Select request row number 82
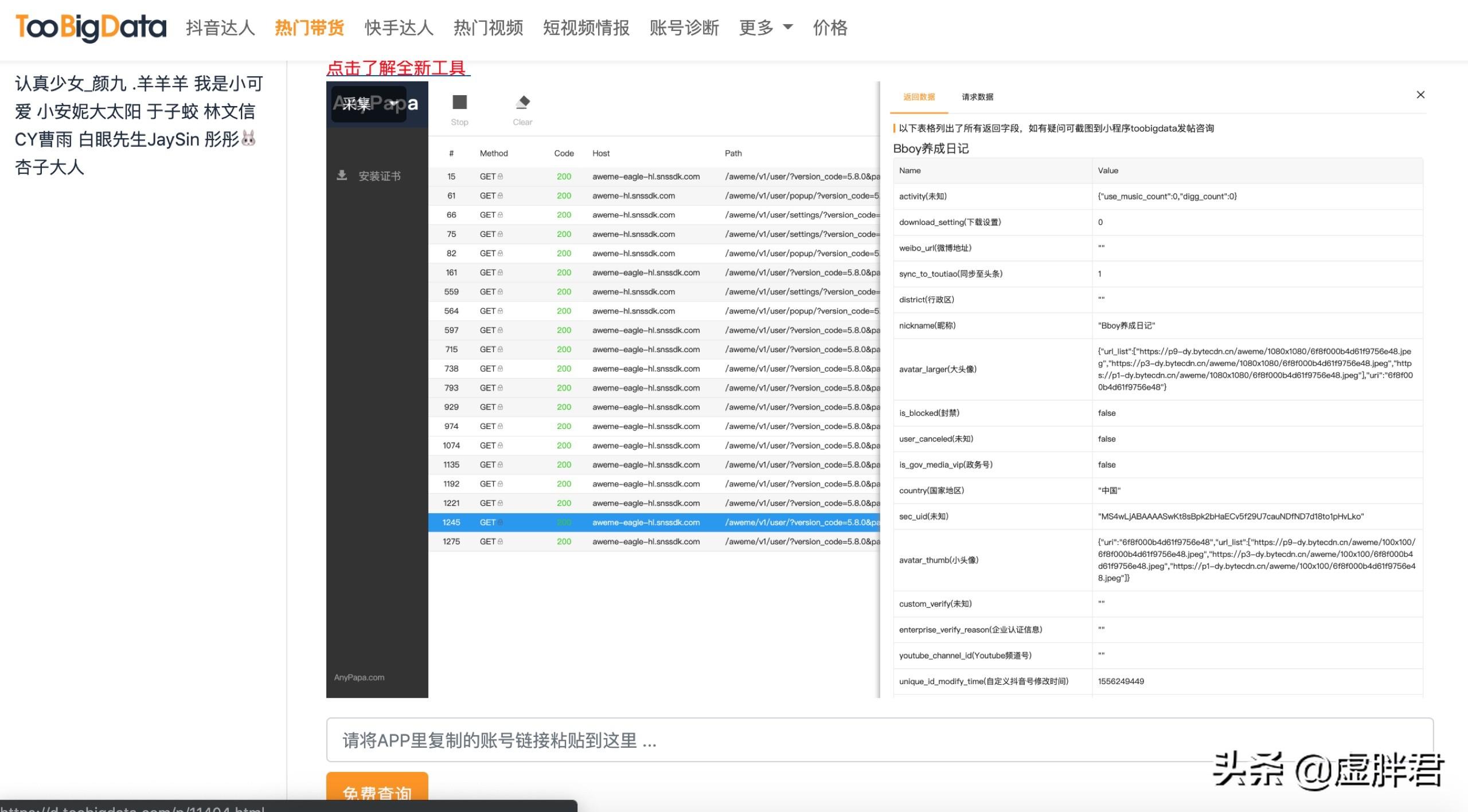Screen dimensions: 1468x812 (x=654, y=253)
